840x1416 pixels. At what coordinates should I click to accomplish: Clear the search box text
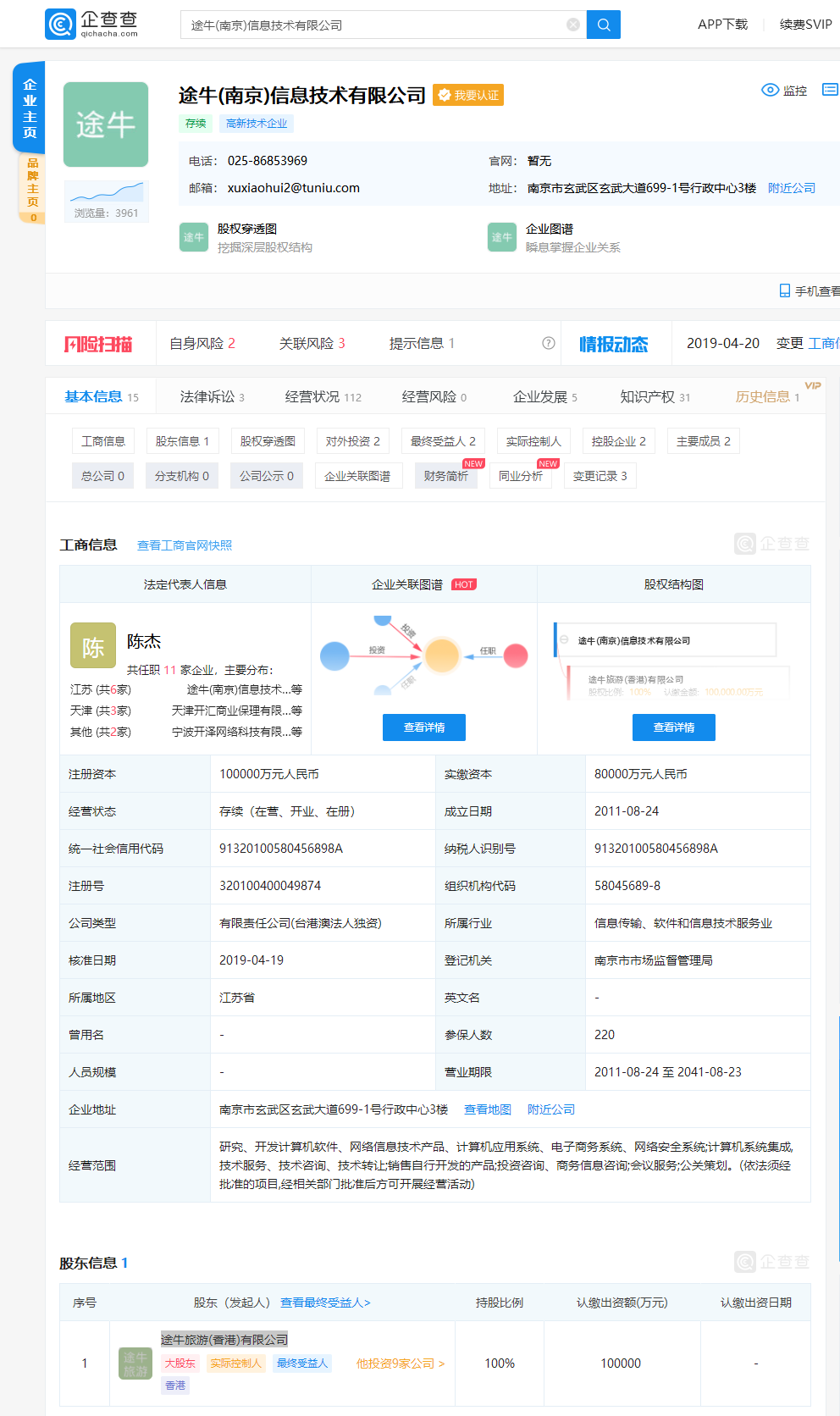pyautogui.click(x=573, y=25)
